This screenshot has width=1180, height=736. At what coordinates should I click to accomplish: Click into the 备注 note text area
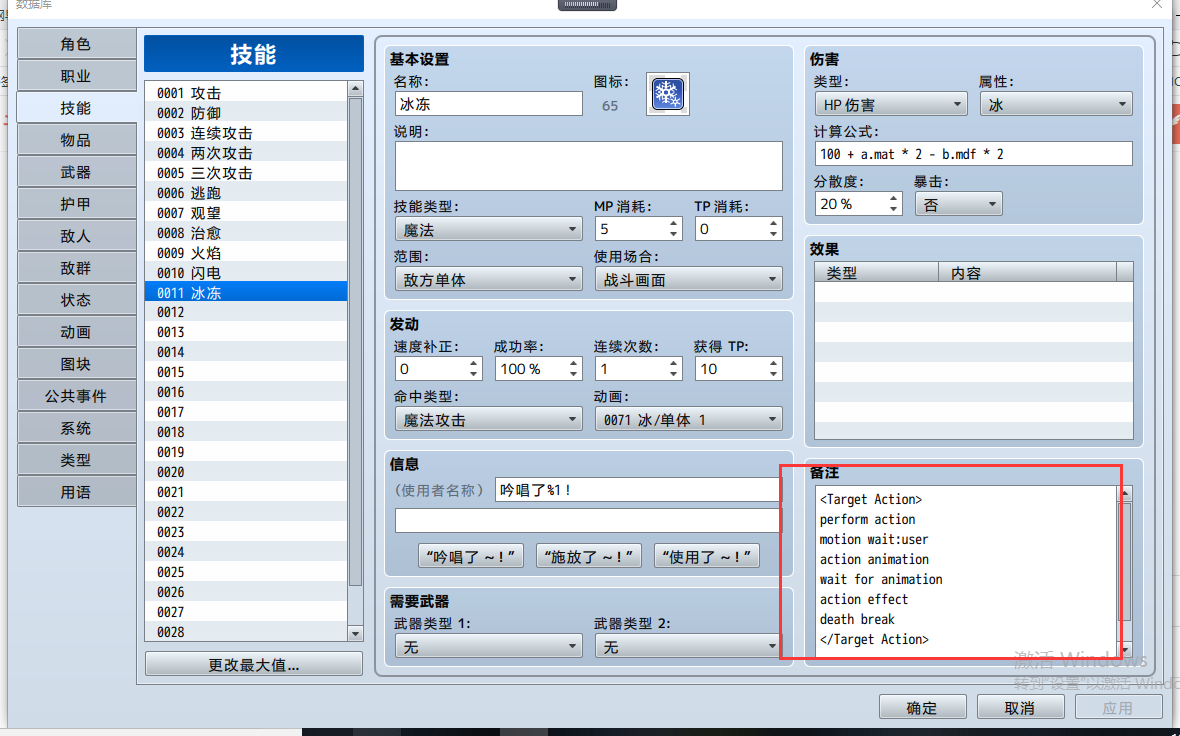[966, 570]
